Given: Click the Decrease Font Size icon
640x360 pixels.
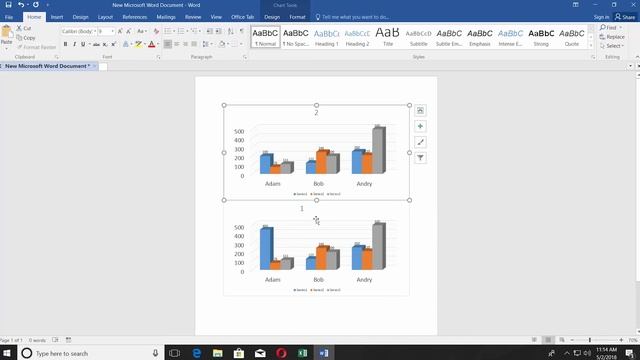Looking at the screenshot, I should click(129, 31).
